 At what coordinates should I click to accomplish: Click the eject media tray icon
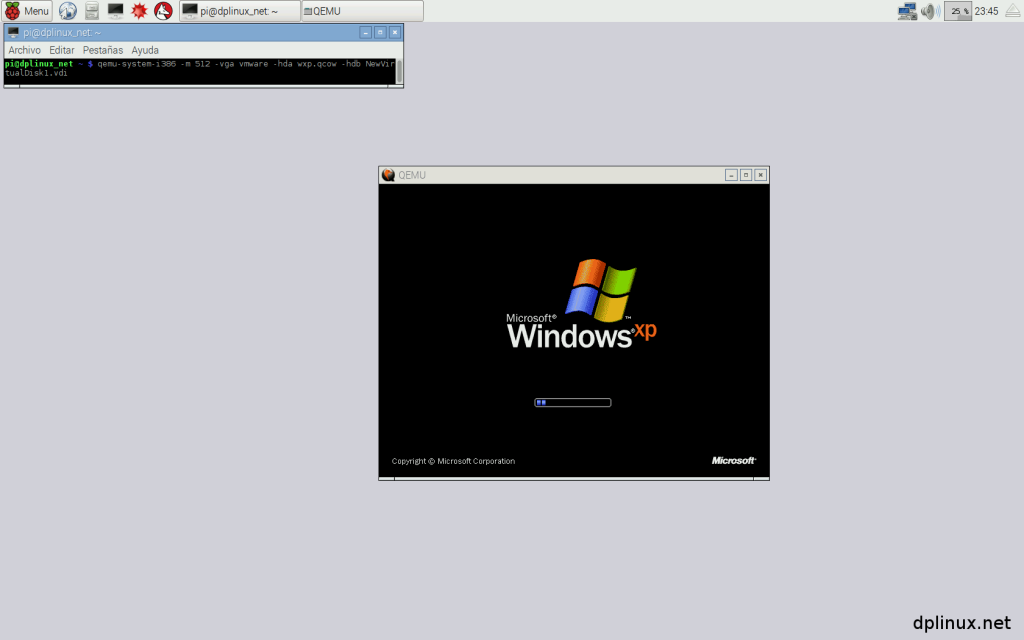pos(1011,11)
